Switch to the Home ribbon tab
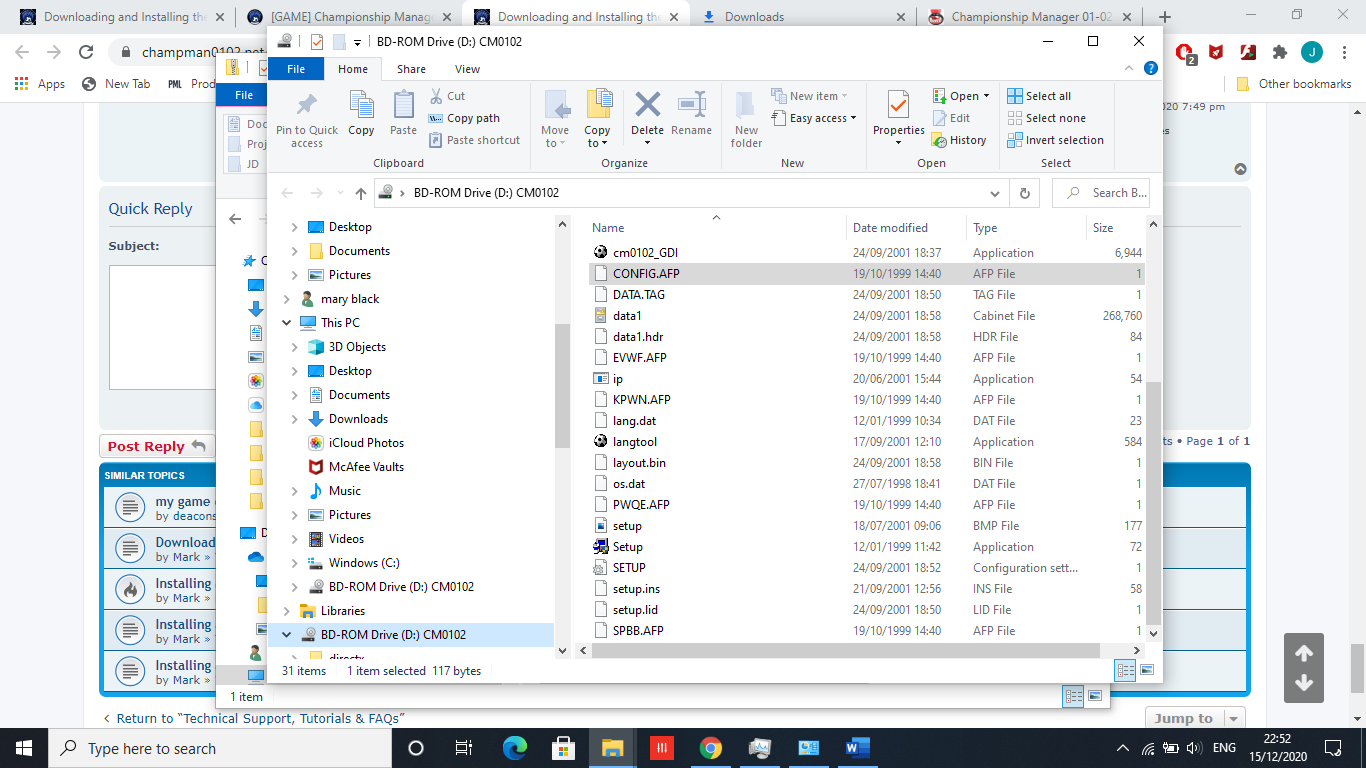This screenshot has height=768, width=1366. click(353, 69)
